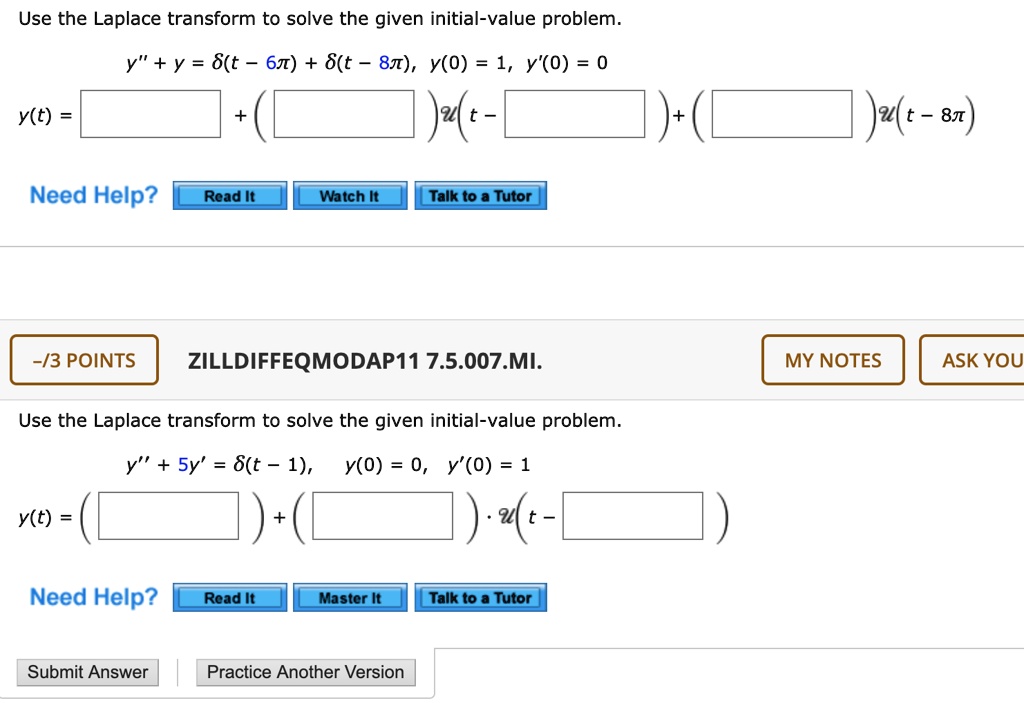
Task: Click Talk to a Tutor for first problem
Action: pyautogui.click(x=481, y=196)
